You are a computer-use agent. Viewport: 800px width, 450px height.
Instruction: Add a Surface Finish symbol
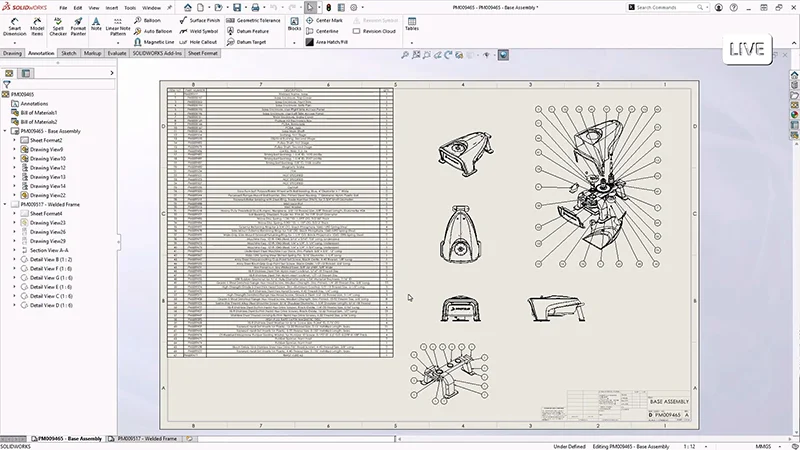pos(204,19)
